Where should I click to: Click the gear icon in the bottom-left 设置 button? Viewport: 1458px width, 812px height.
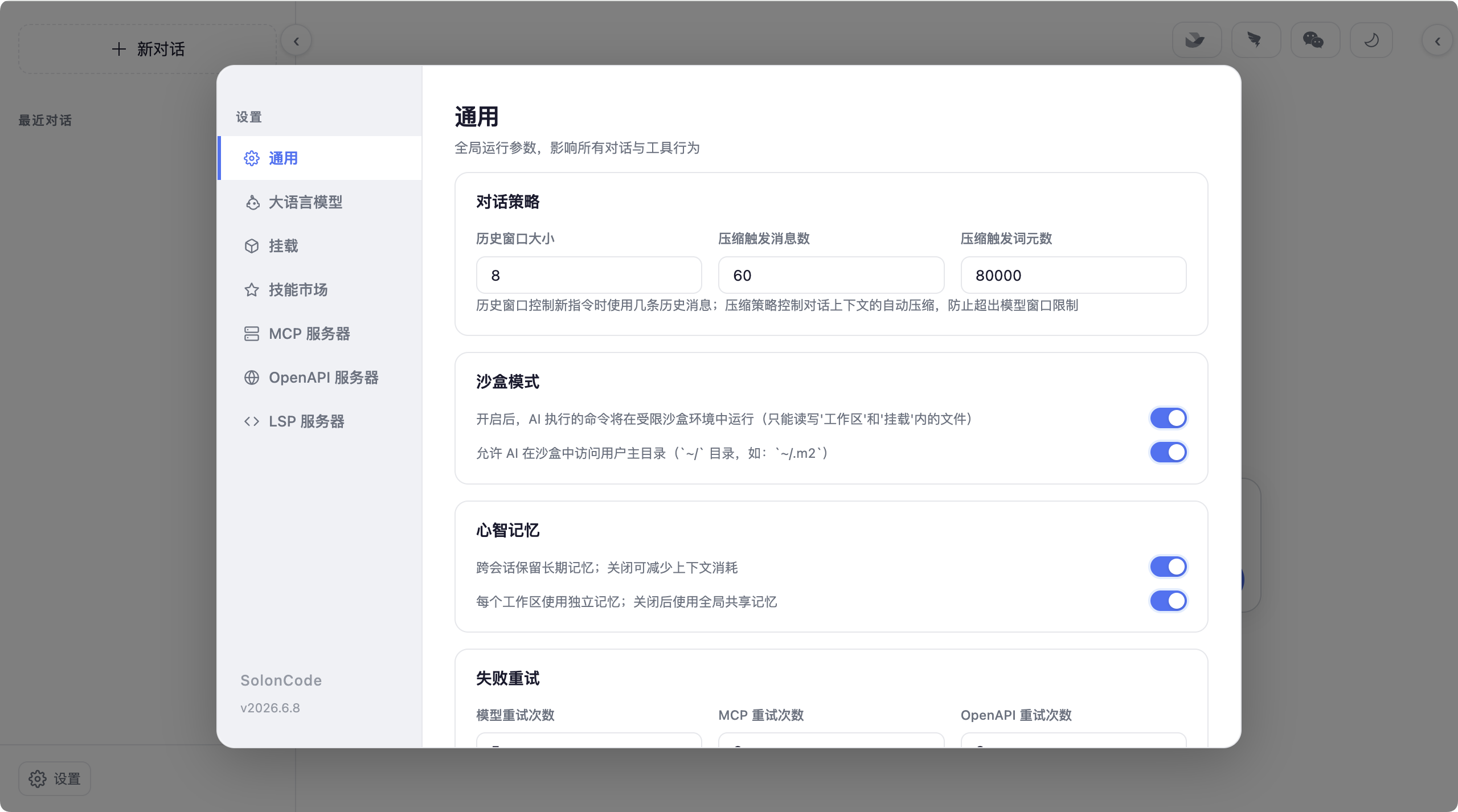coord(38,778)
